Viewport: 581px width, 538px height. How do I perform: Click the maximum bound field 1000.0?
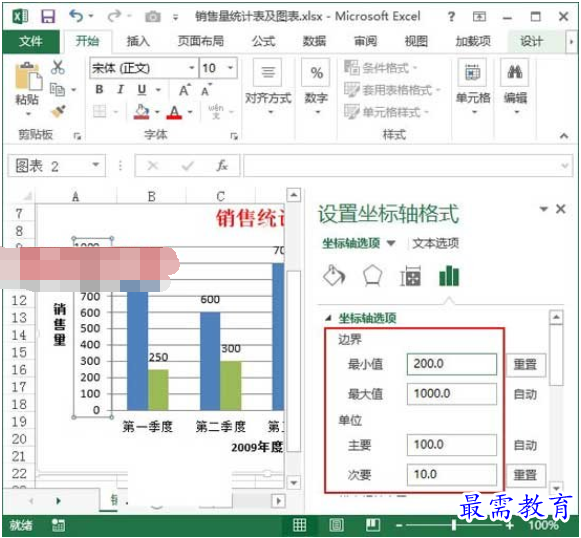click(x=451, y=393)
